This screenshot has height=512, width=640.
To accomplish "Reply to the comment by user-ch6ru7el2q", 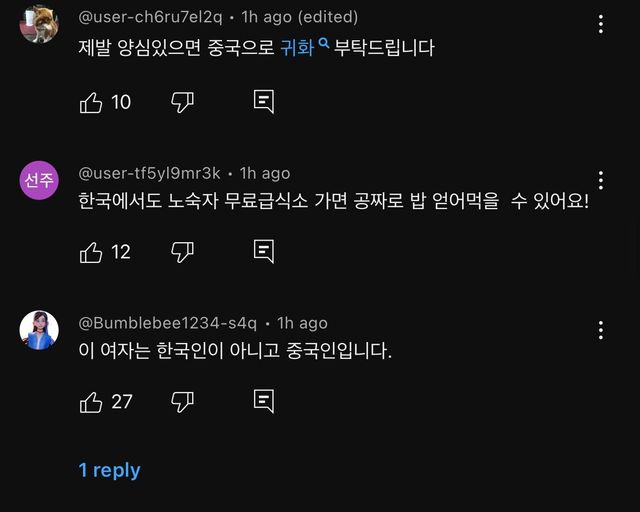I will tap(264, 101).
